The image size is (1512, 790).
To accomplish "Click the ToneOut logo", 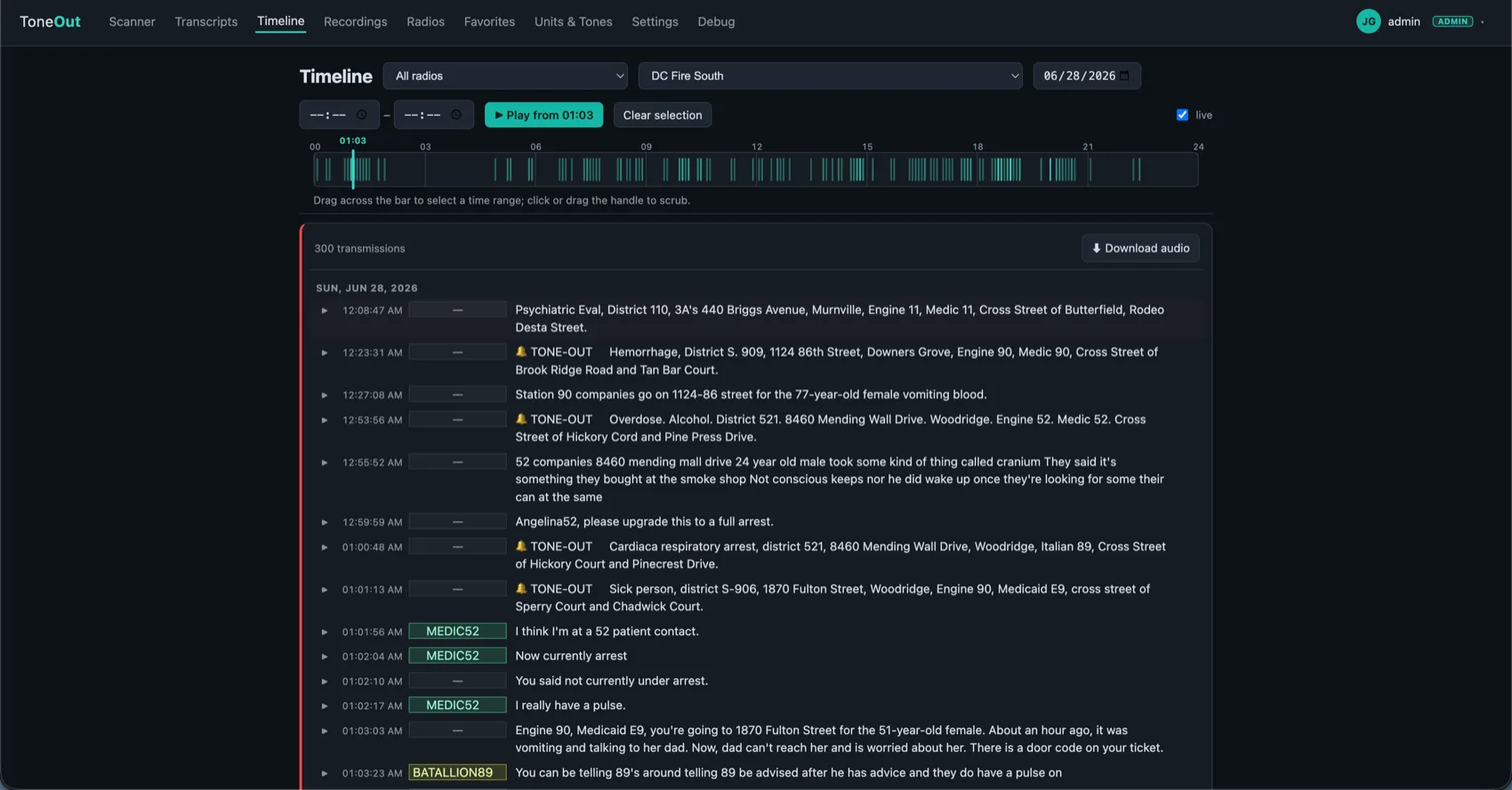I will point(50,21).
